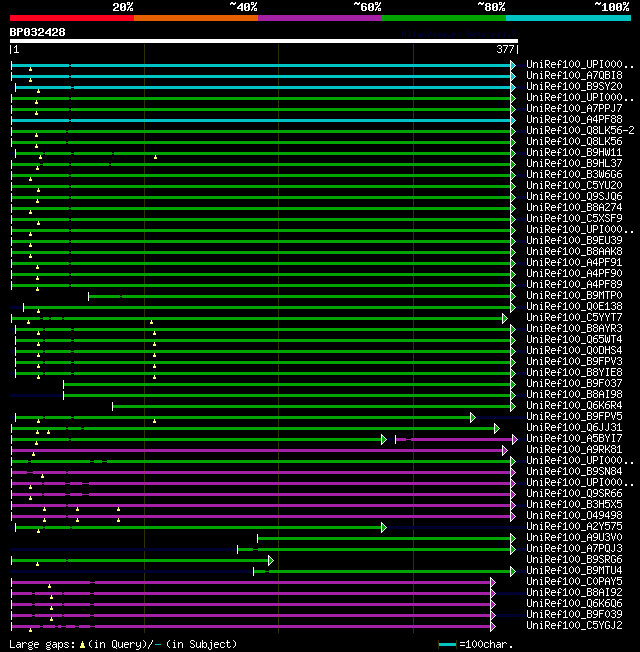Viewport: 640px width, 652px height.
Task: Click the arrowhead ending the C5YYT7 alignment
Action: click(x=505, y=318)
